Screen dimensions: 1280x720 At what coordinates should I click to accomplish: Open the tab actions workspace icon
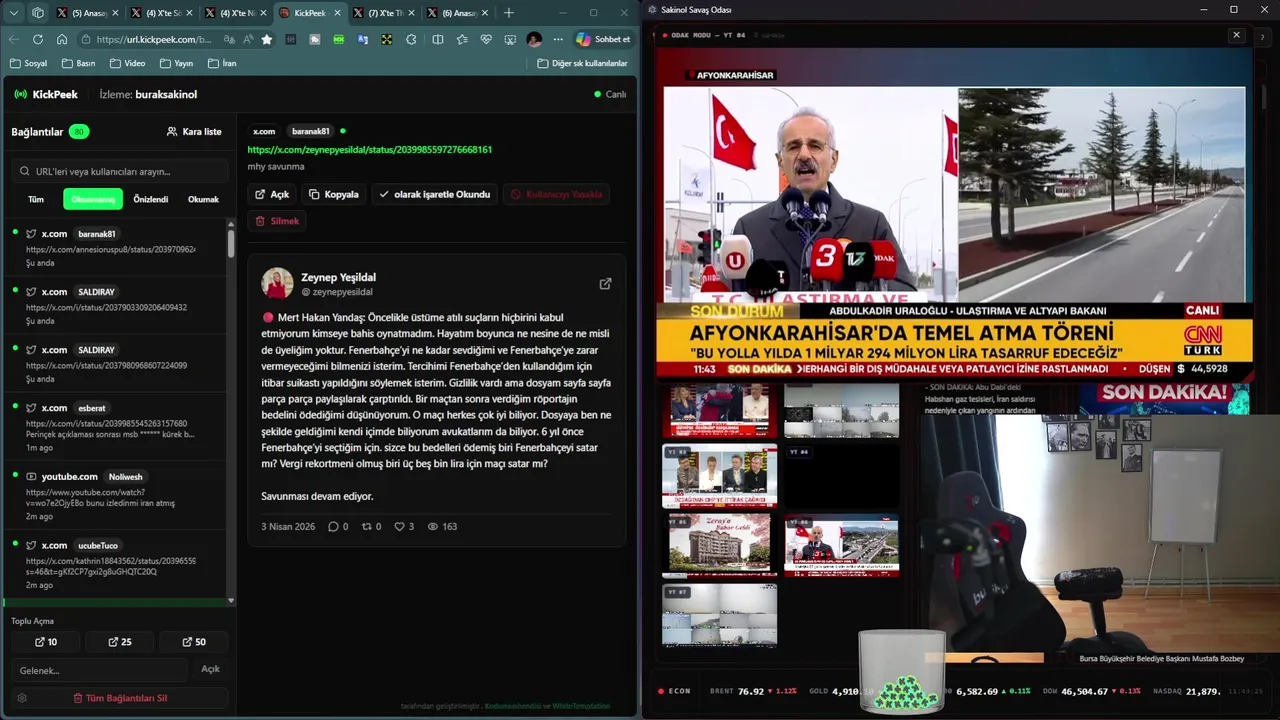[38, 13]
